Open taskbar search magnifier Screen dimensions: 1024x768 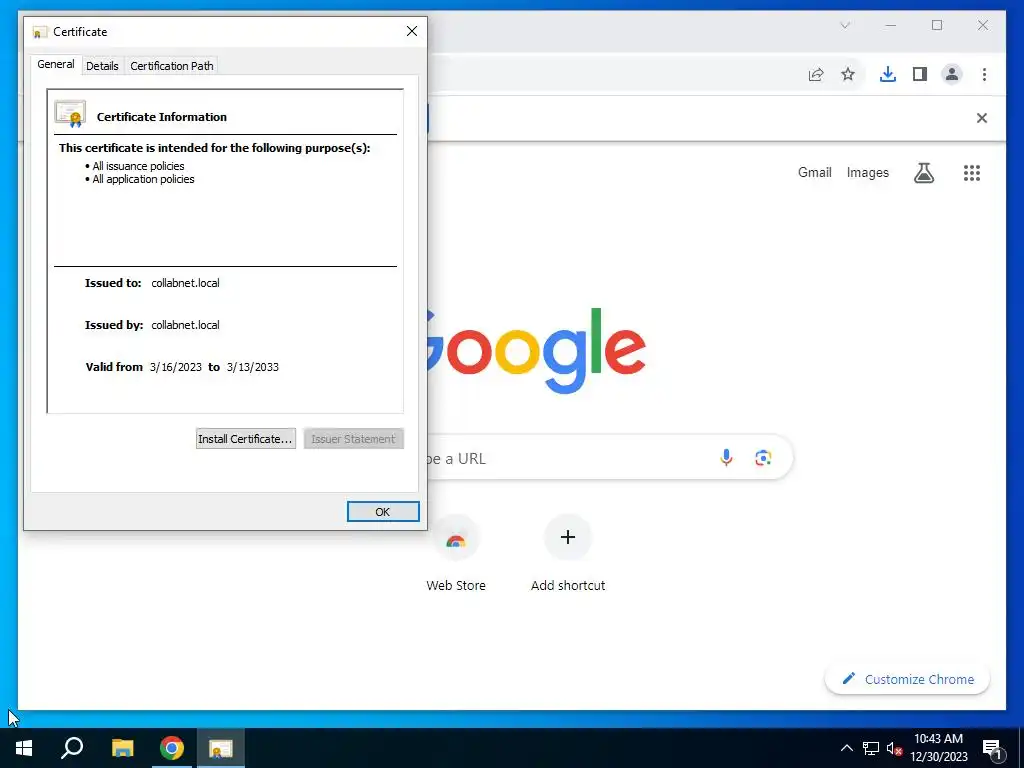[x=72, y=748]
